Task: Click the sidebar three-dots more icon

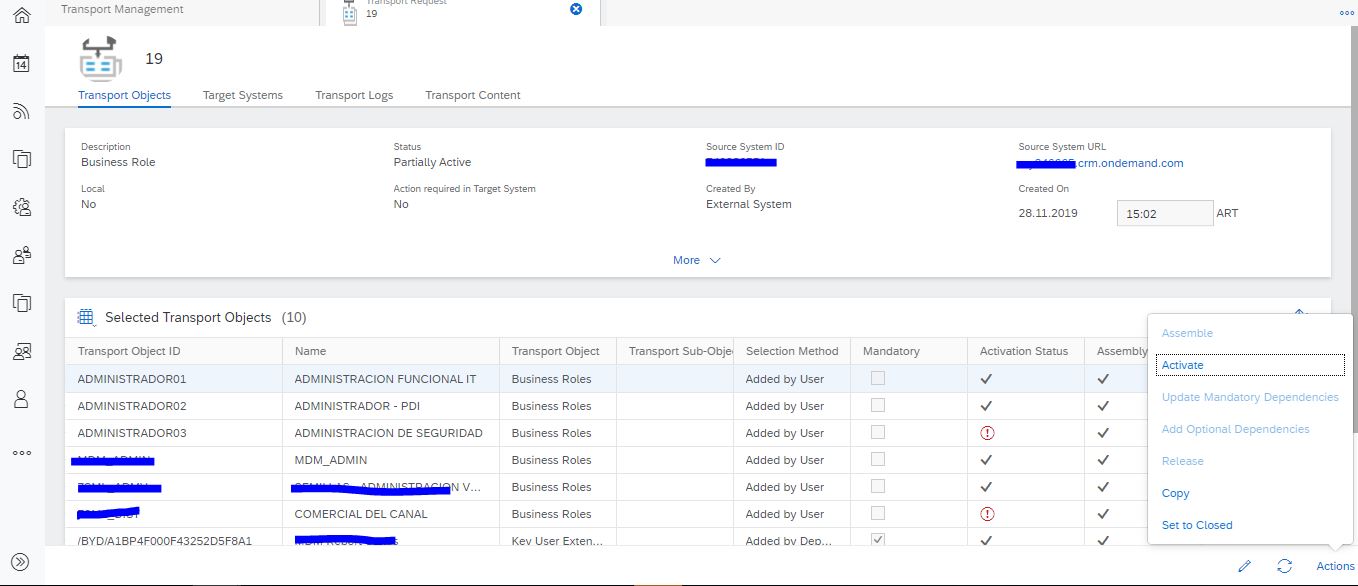Action: pos(21,453)
